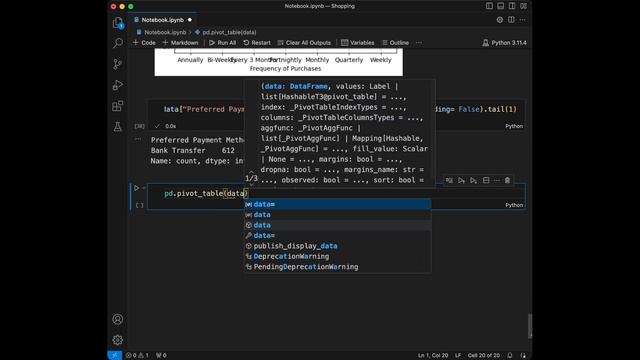Image resolution: width=640 pixels, height=360 pixels.
Task: Clear All Outputs of the notebook
Action: [x=304, y=42]
